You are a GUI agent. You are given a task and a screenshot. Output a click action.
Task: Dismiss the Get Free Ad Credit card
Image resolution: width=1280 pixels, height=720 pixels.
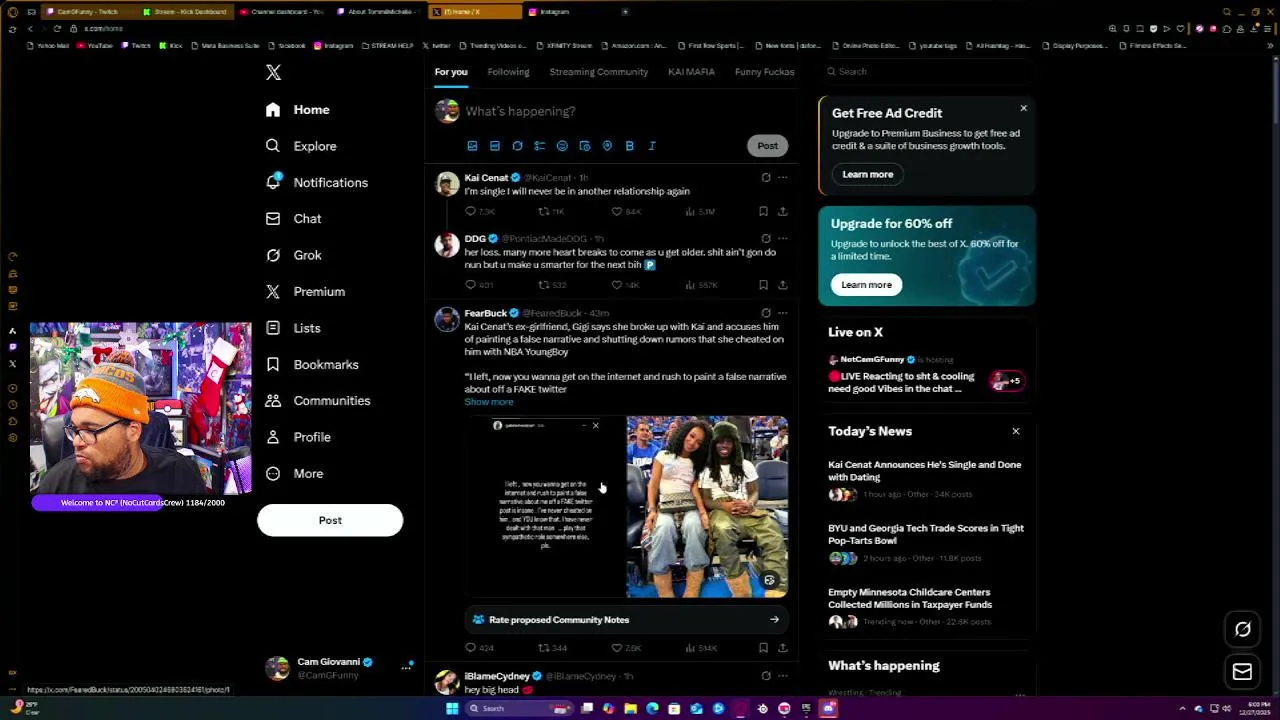tap(1023, 108)
